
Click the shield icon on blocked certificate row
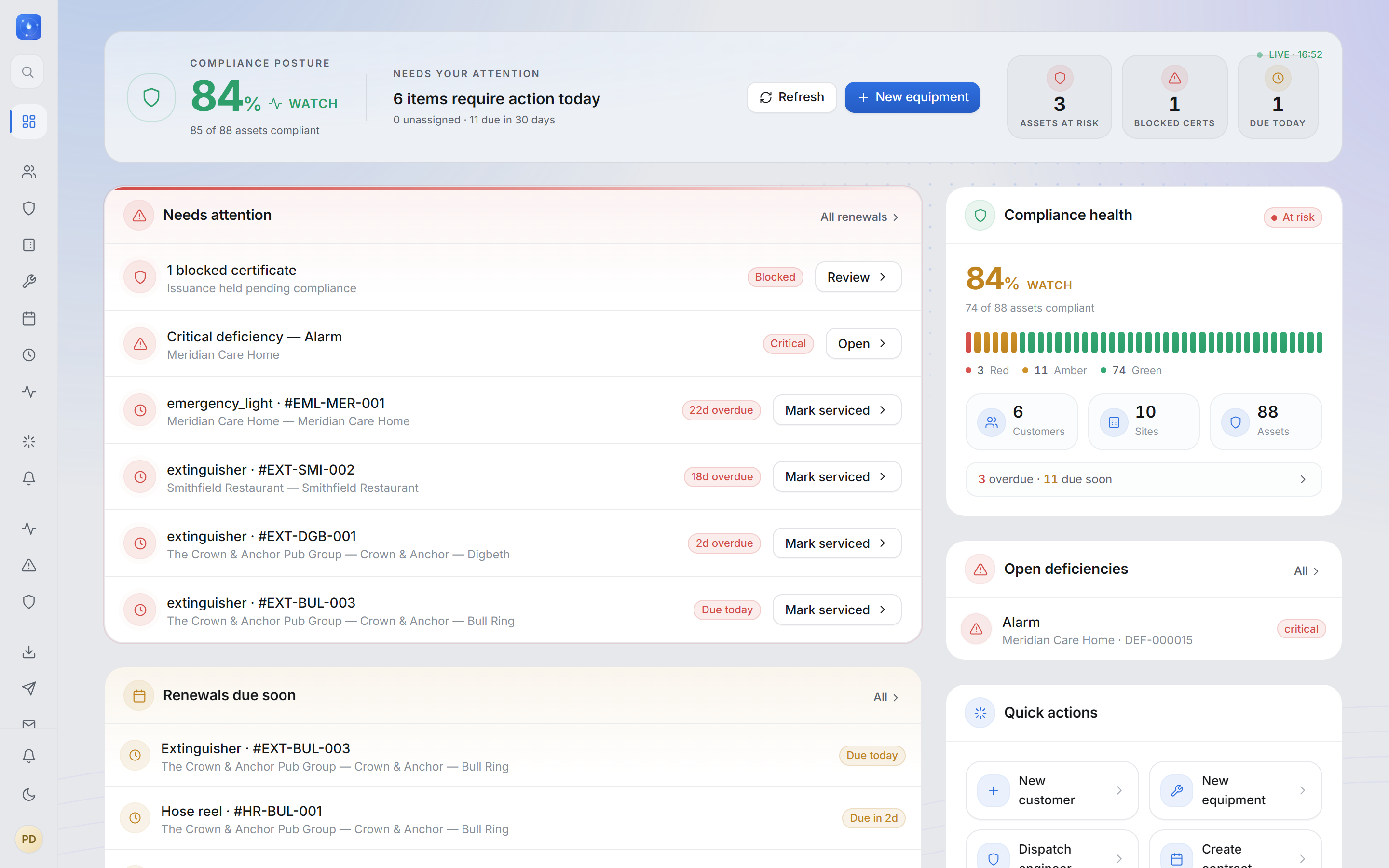(x=140, y=277)
